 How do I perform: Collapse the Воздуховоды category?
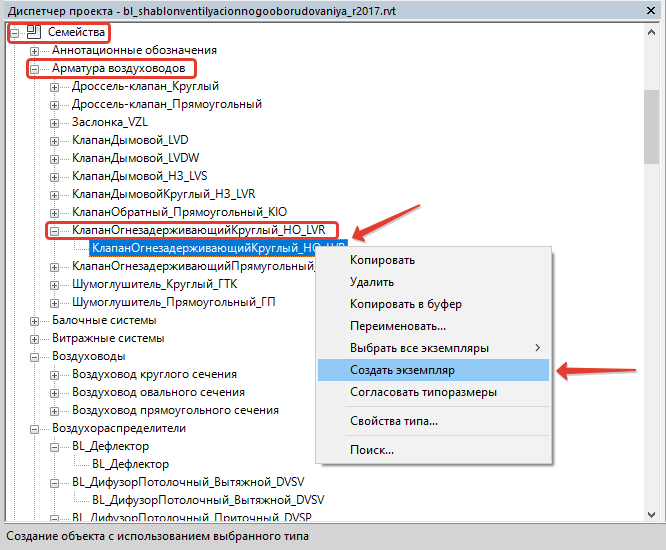point(35,356)
